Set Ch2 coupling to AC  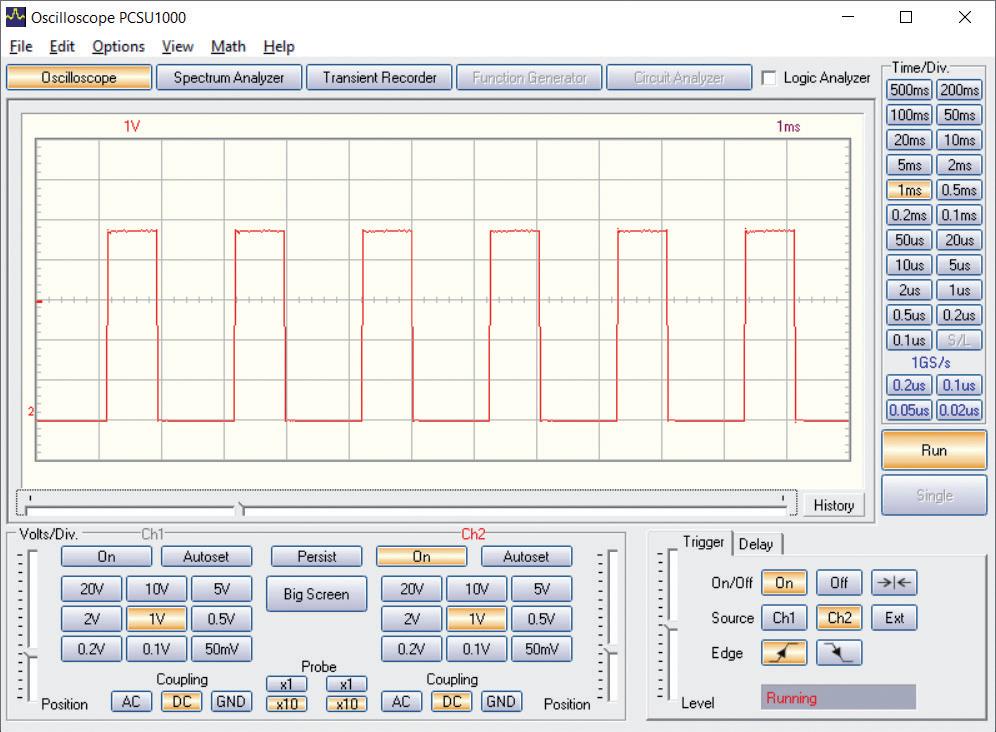(x=401, y=701)
